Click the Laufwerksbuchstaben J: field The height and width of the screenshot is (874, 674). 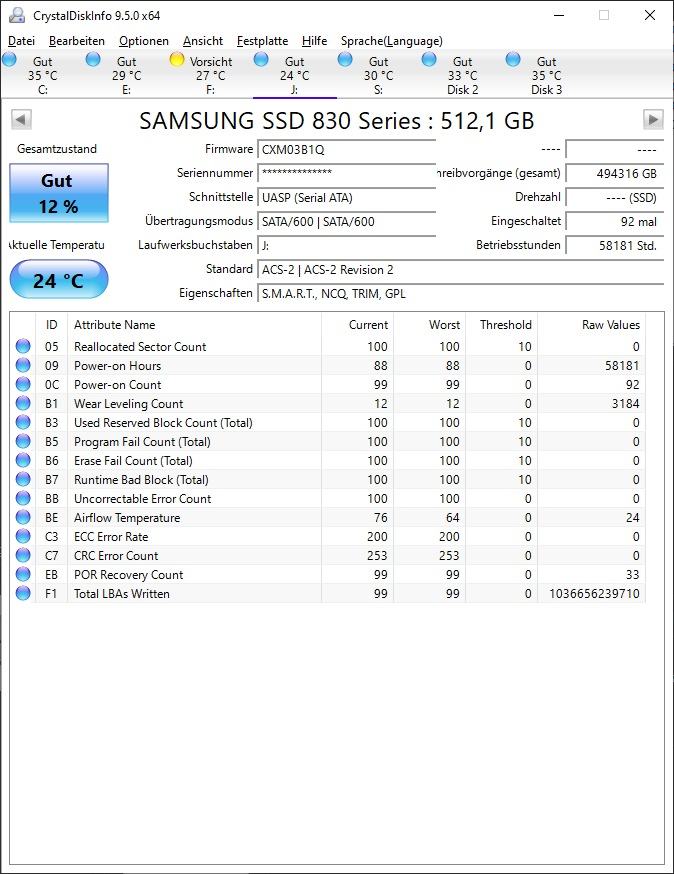coord(346,245)
